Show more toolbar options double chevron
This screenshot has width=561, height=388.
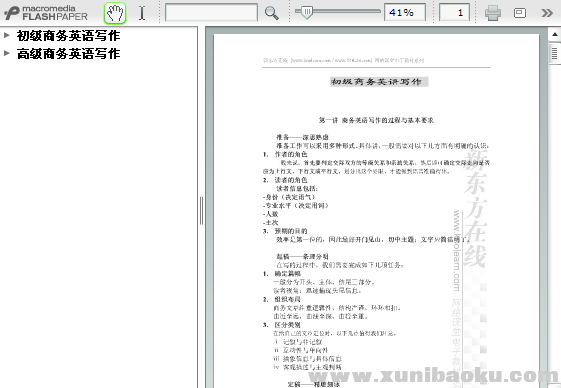point(547,13)
